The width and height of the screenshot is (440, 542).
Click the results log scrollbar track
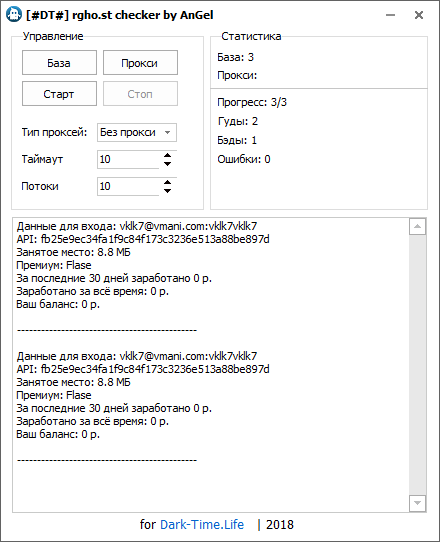click(x=417, y=365)
